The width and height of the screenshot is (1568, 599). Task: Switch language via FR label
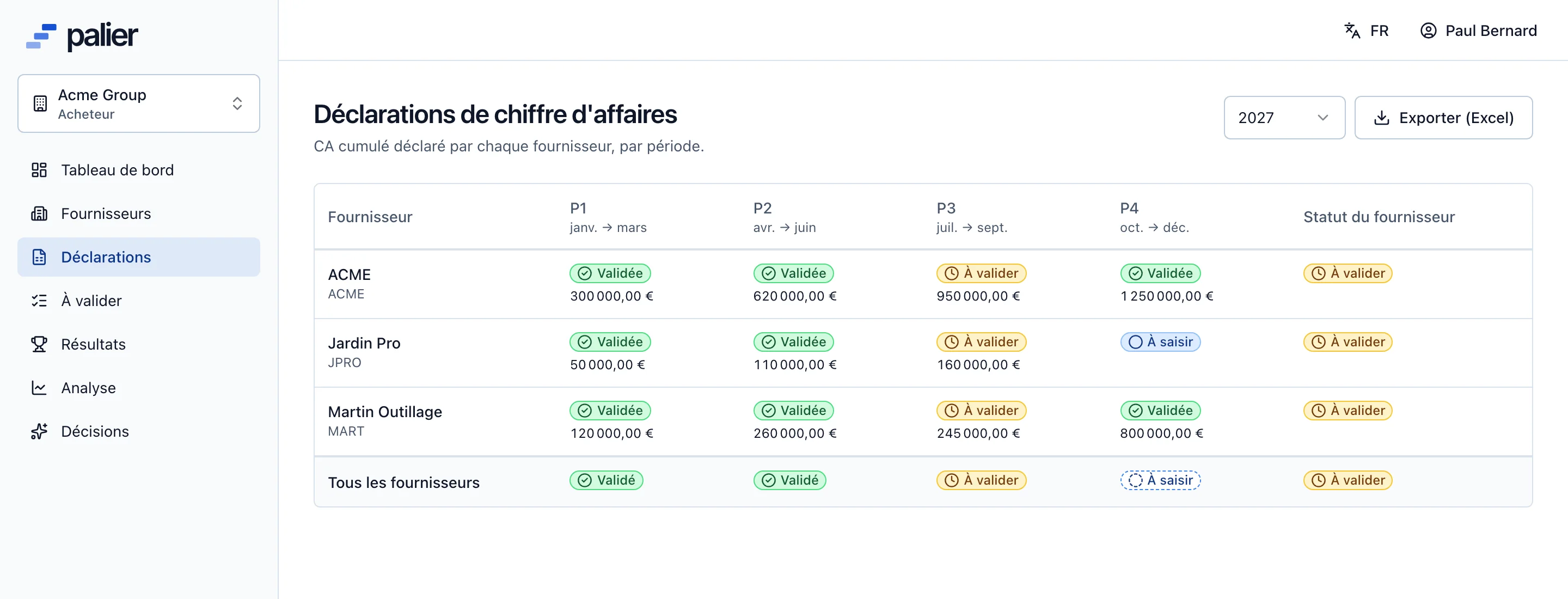click(1379, 30)
